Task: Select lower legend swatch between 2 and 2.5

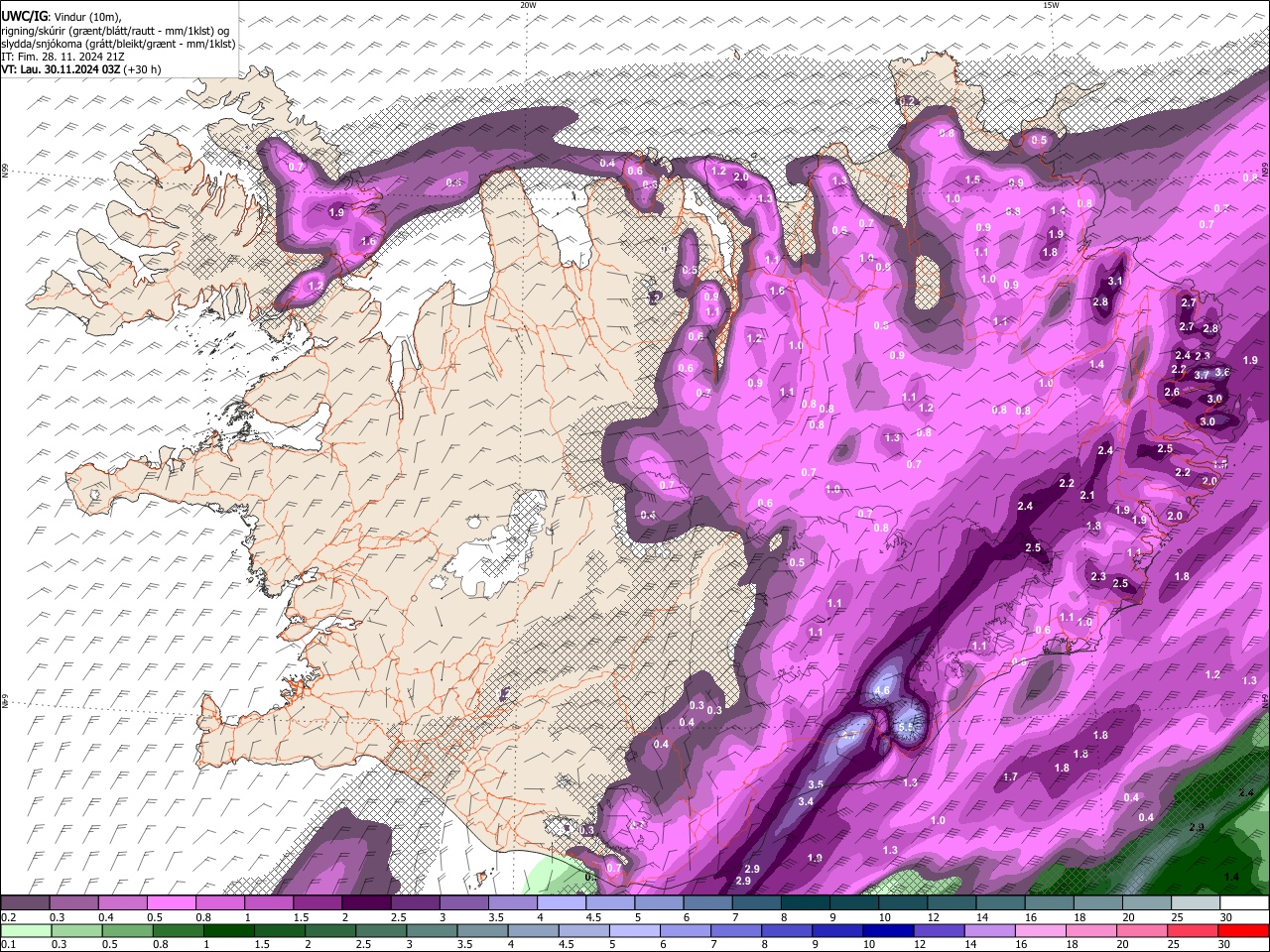Action: [330, 931]
